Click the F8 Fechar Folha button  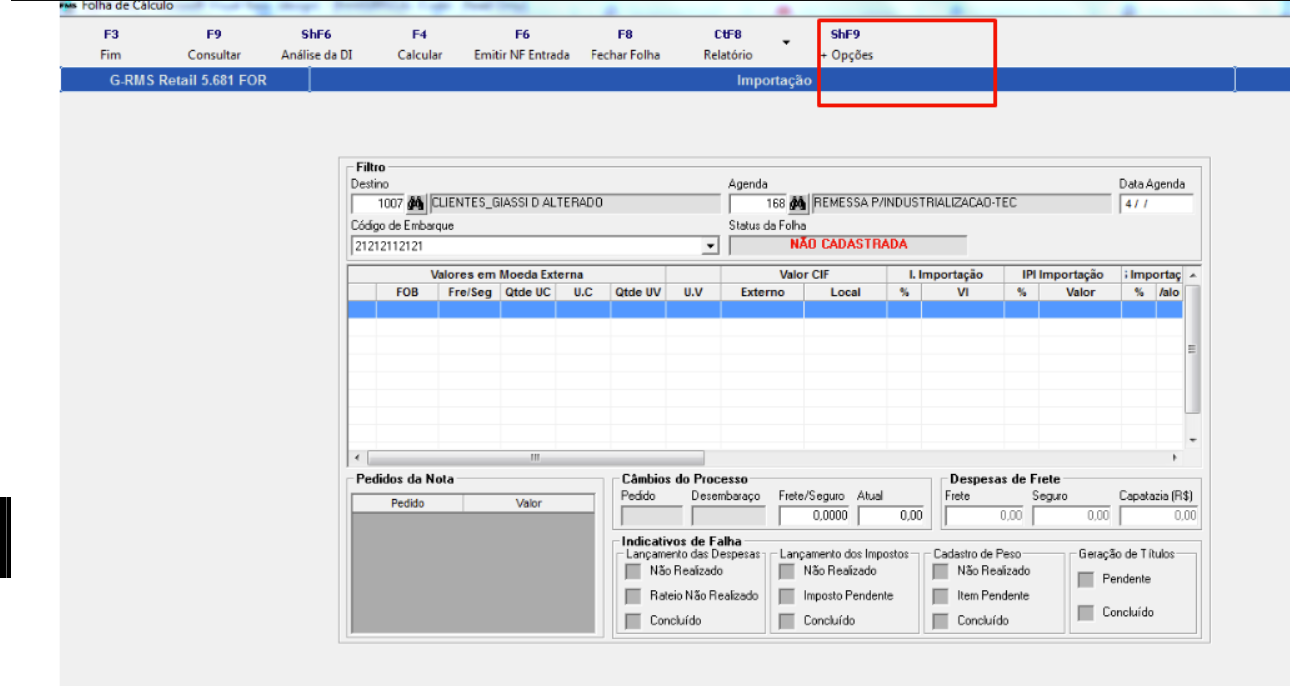(625, 45)
